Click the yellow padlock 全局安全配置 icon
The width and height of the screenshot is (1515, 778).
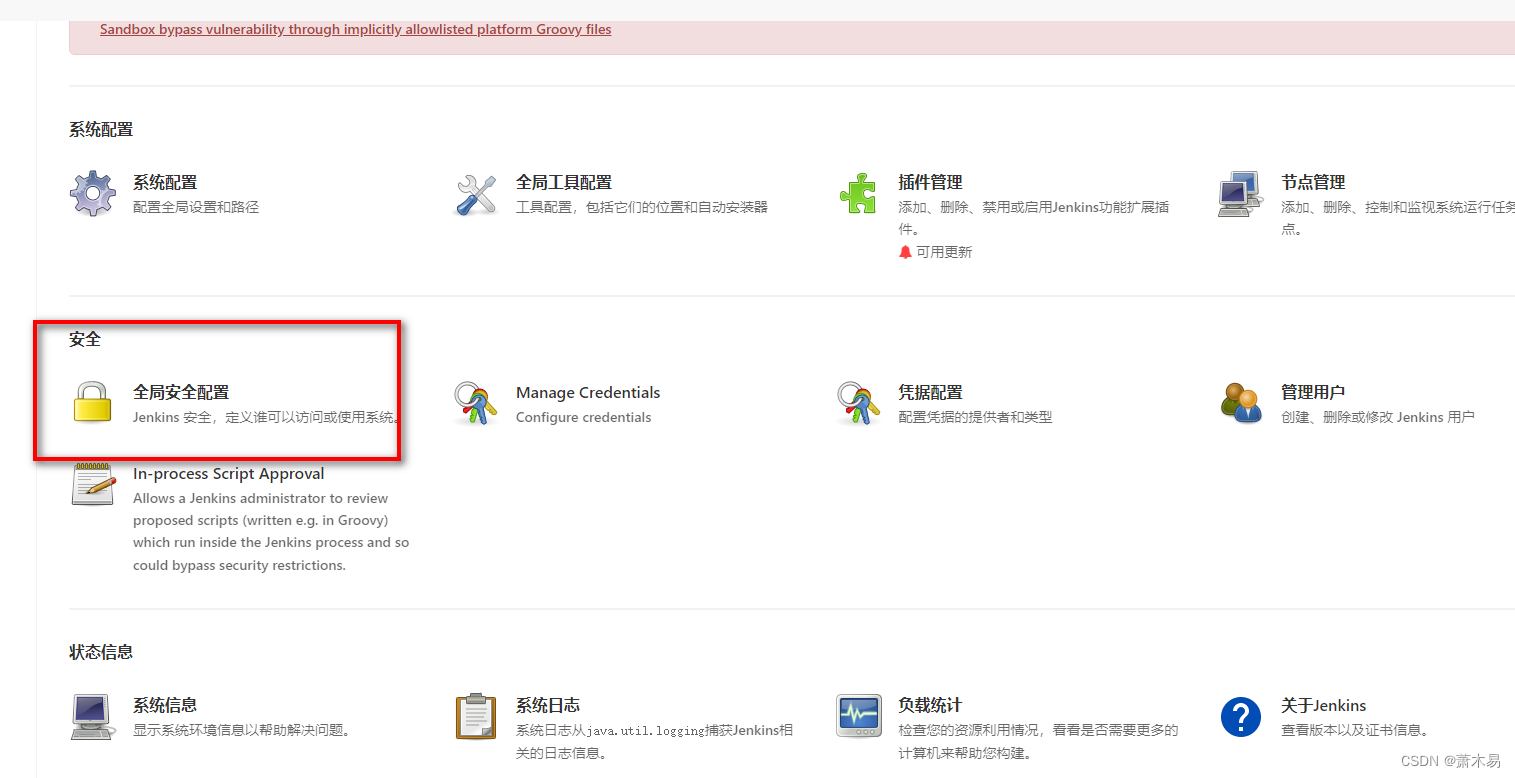[92, 402]
